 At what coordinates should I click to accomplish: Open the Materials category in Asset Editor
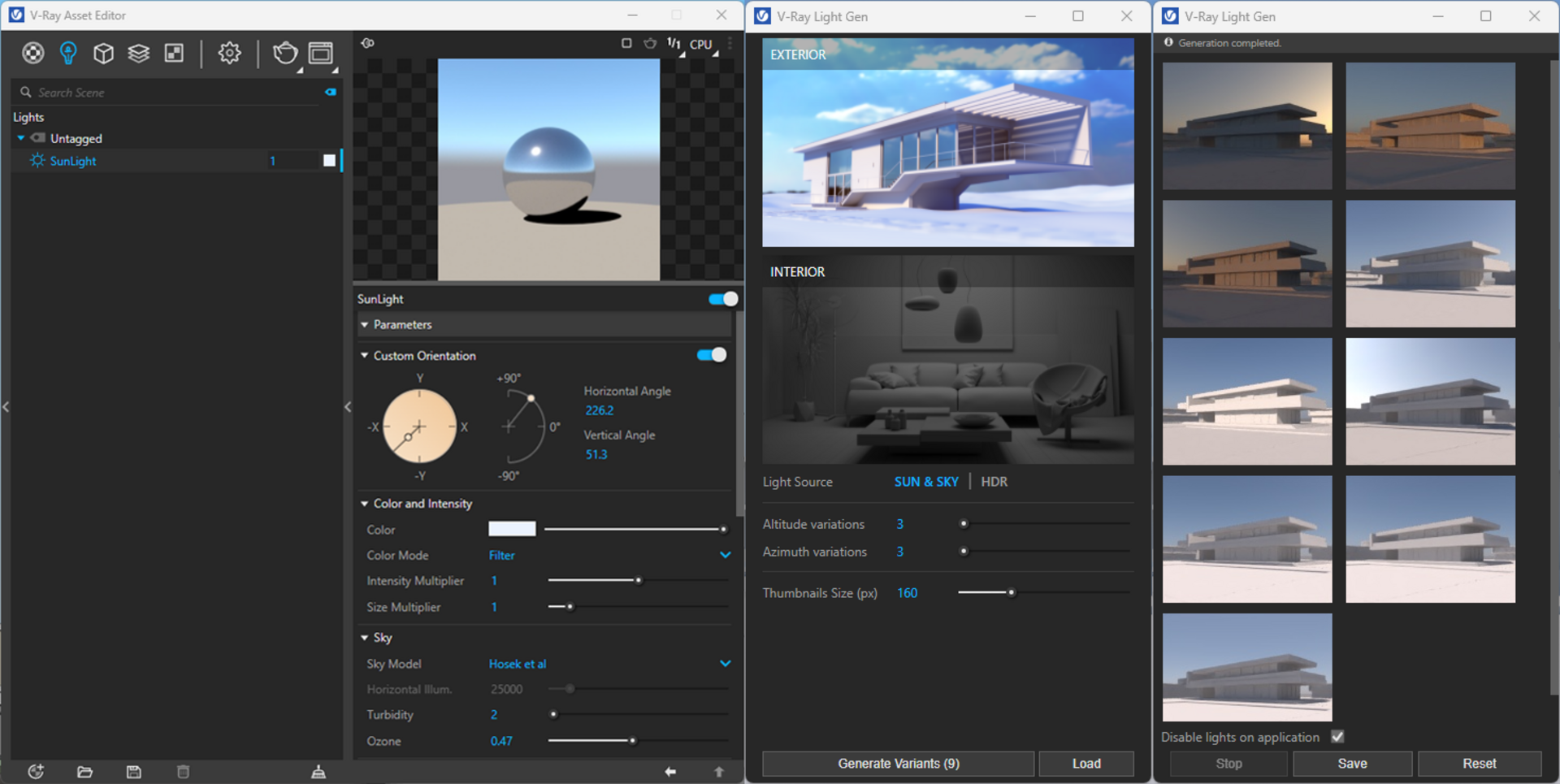click(32, 54)
